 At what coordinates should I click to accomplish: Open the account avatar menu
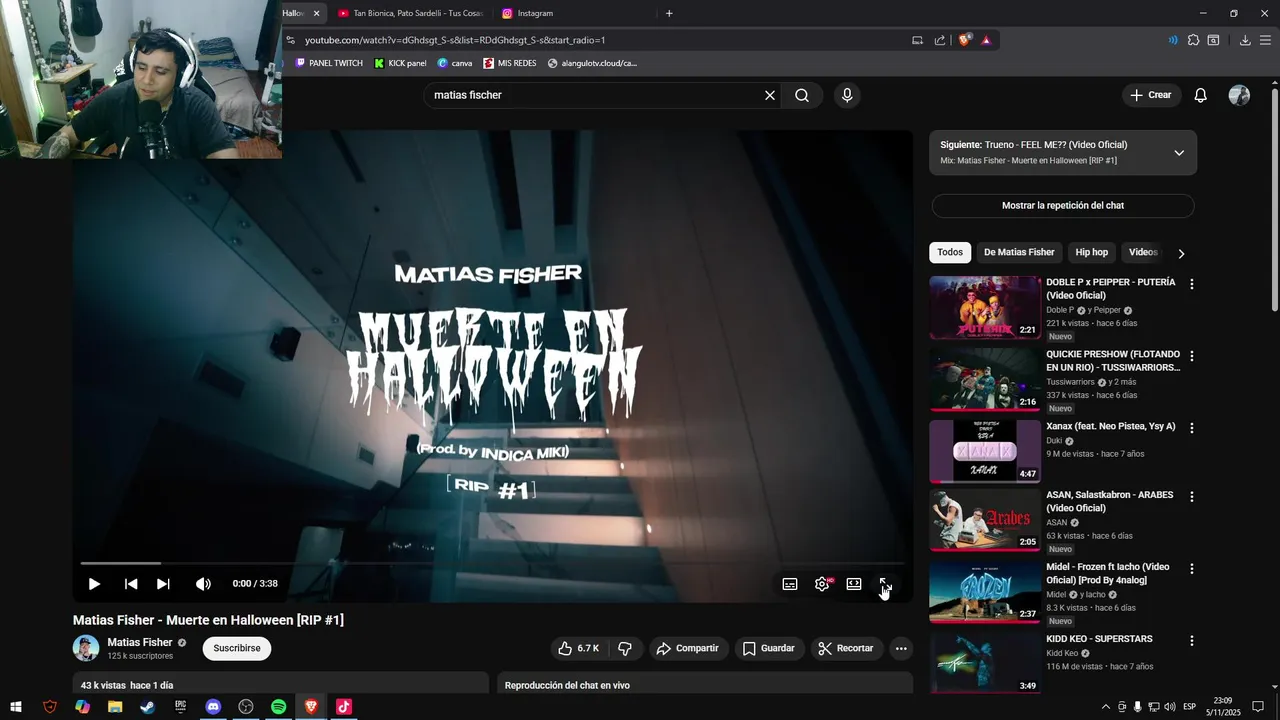[x=1239, y=95]
